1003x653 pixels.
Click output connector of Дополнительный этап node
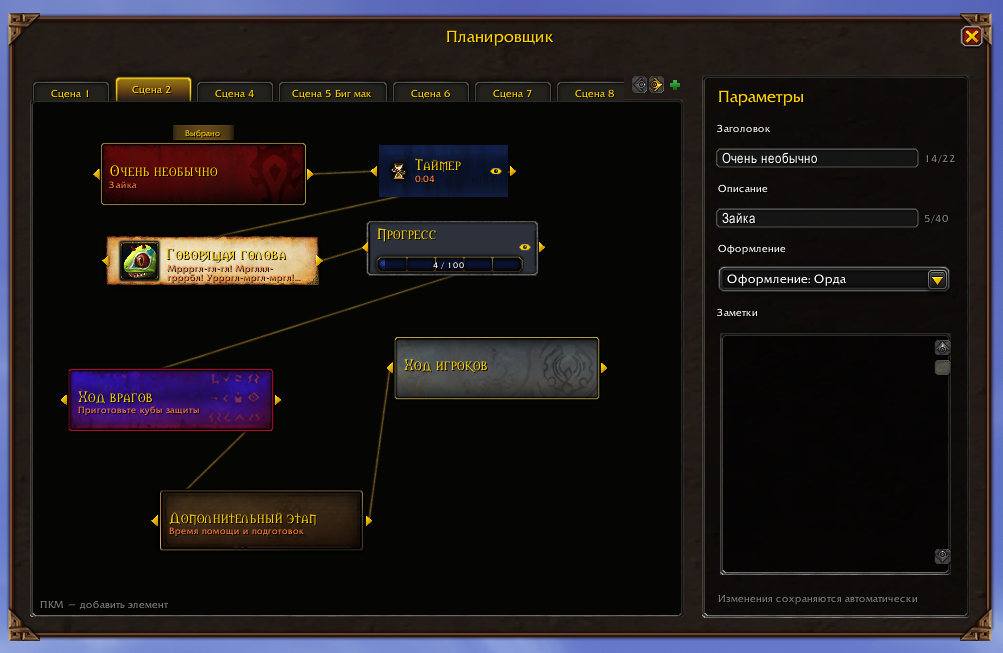point(368,521)
